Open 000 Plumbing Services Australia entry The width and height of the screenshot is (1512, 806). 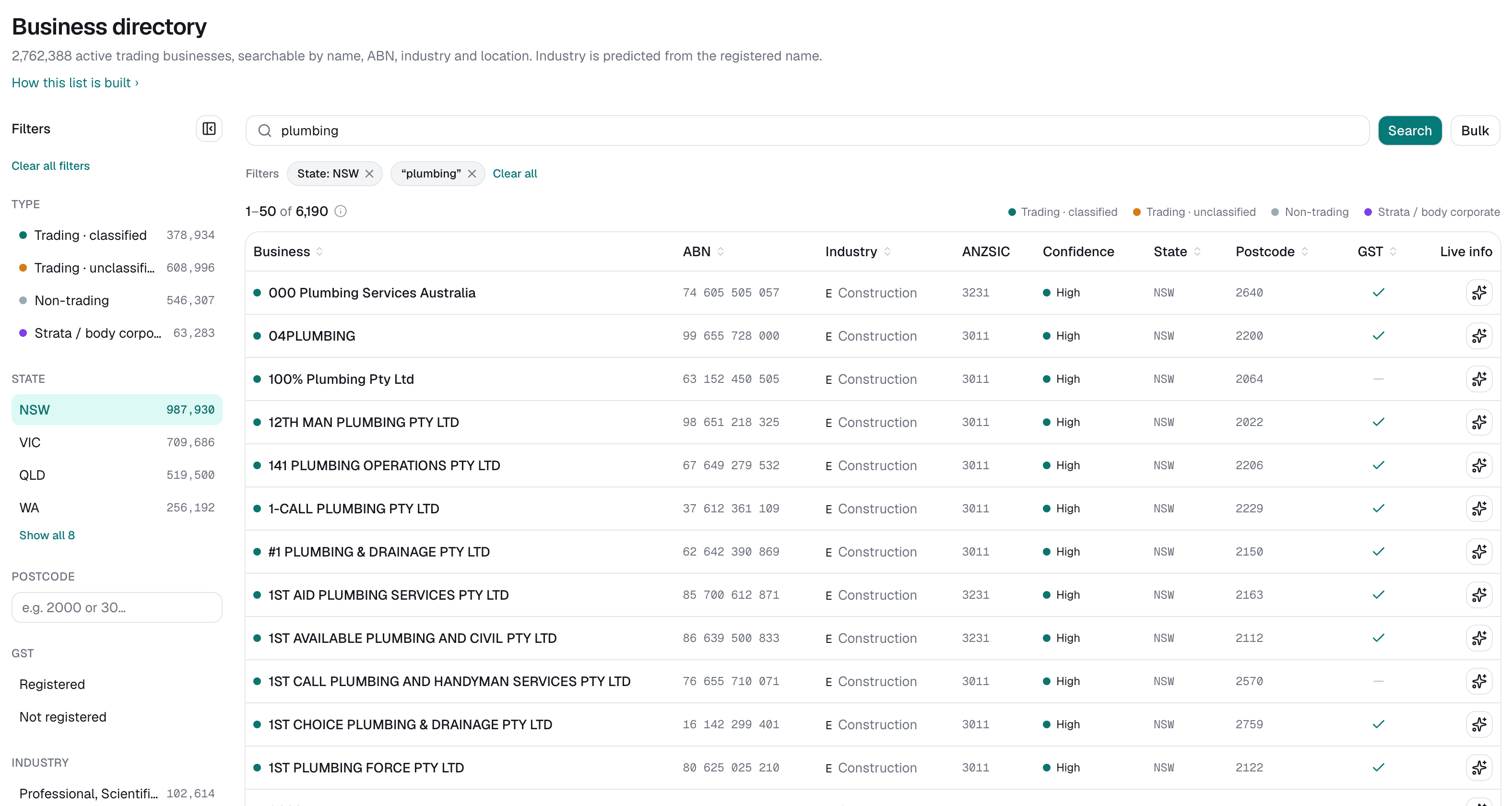pos(372,292)
